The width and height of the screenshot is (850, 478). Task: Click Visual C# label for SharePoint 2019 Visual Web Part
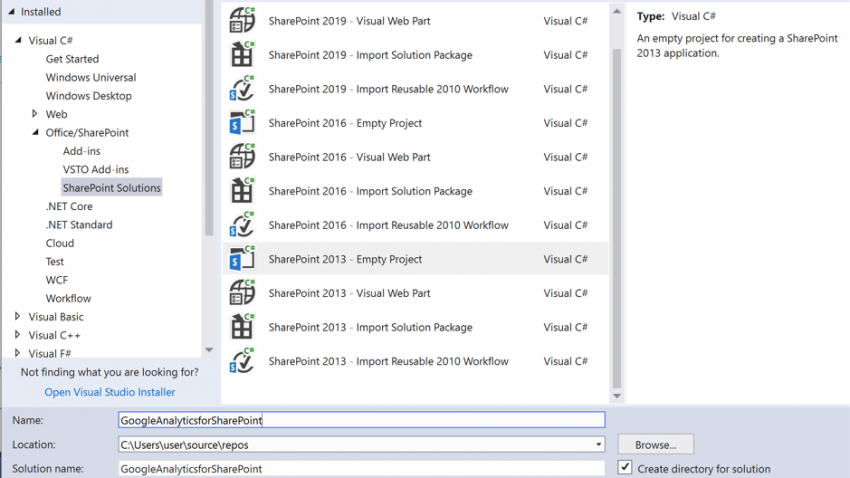coord(565,21)
